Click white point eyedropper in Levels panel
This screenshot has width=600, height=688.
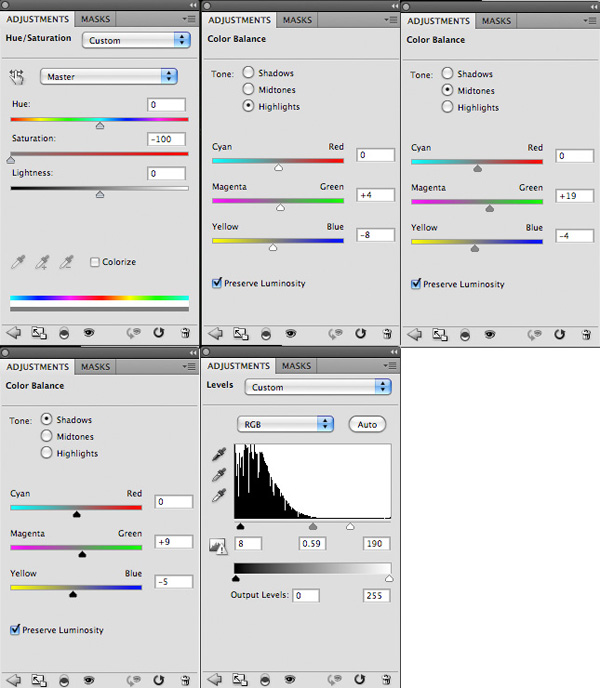pos(219,495)
